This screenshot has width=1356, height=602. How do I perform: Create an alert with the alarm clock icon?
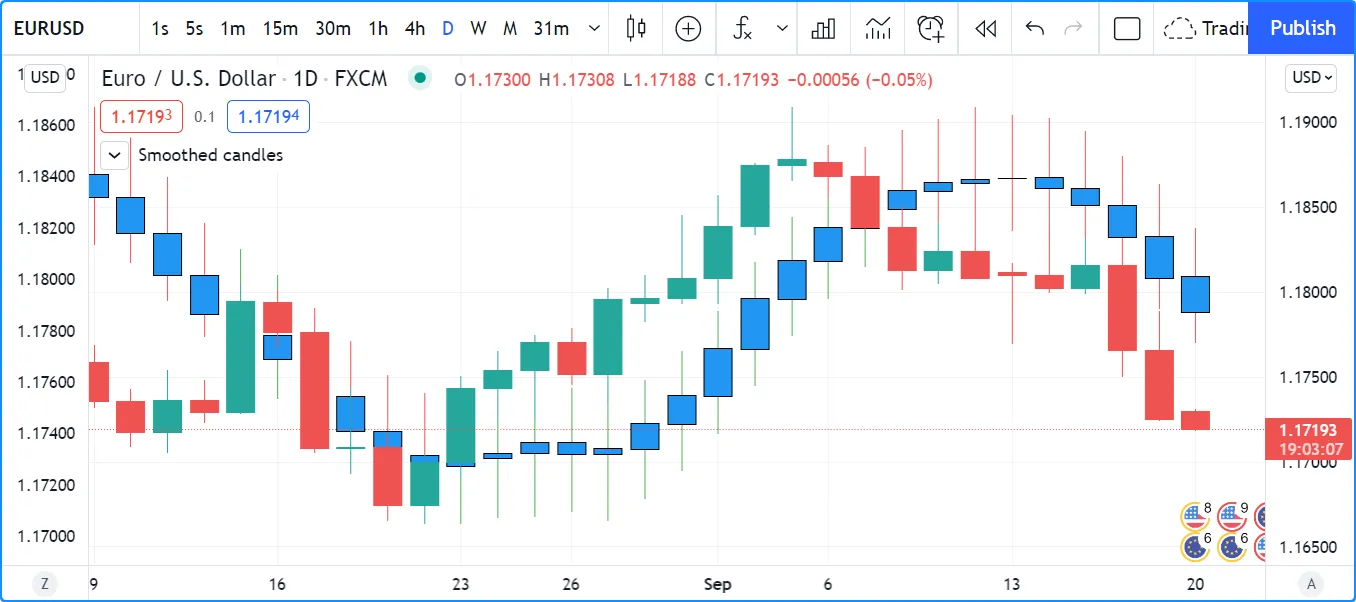click(x=931, y=28)
